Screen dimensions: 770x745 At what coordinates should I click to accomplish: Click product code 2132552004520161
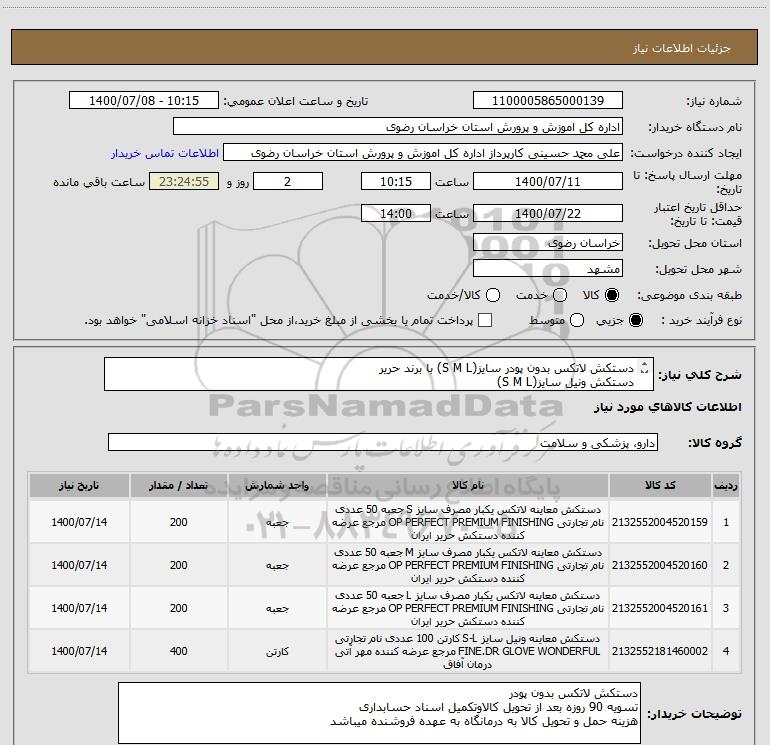click(x=660, y=608)
